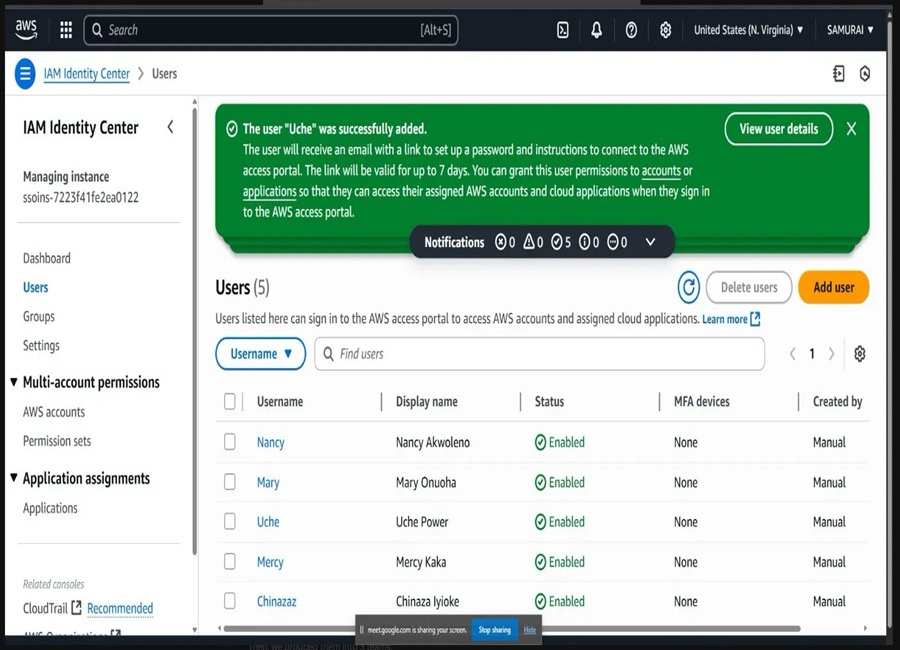
Task: Open the Recommended link beside CloudTrail
Action: (x=120, y=608)
